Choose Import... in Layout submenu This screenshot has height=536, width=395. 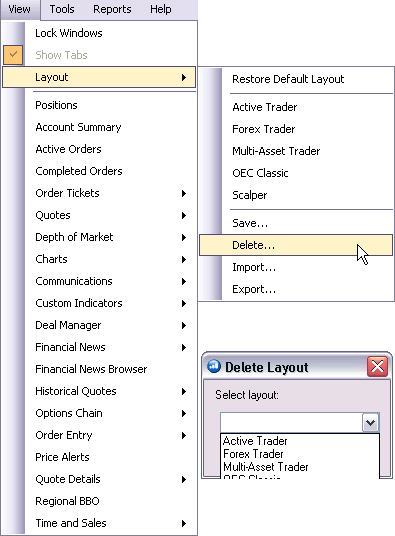[296, 267]
